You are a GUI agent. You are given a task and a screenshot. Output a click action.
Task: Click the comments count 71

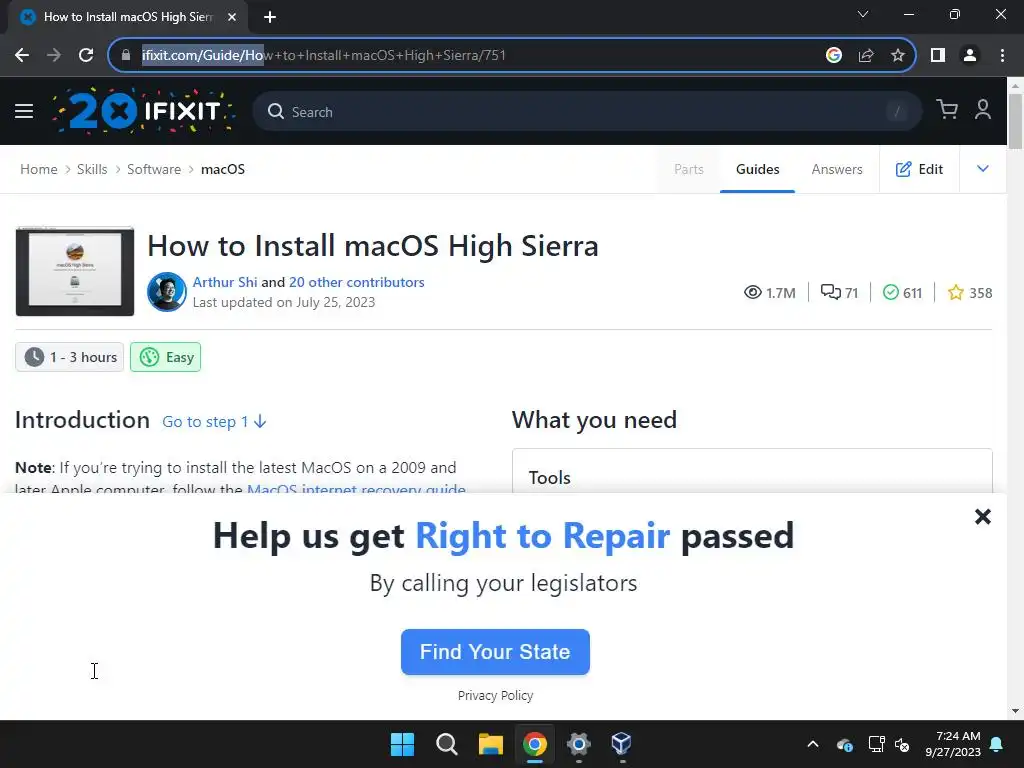(x=839, y=293)
